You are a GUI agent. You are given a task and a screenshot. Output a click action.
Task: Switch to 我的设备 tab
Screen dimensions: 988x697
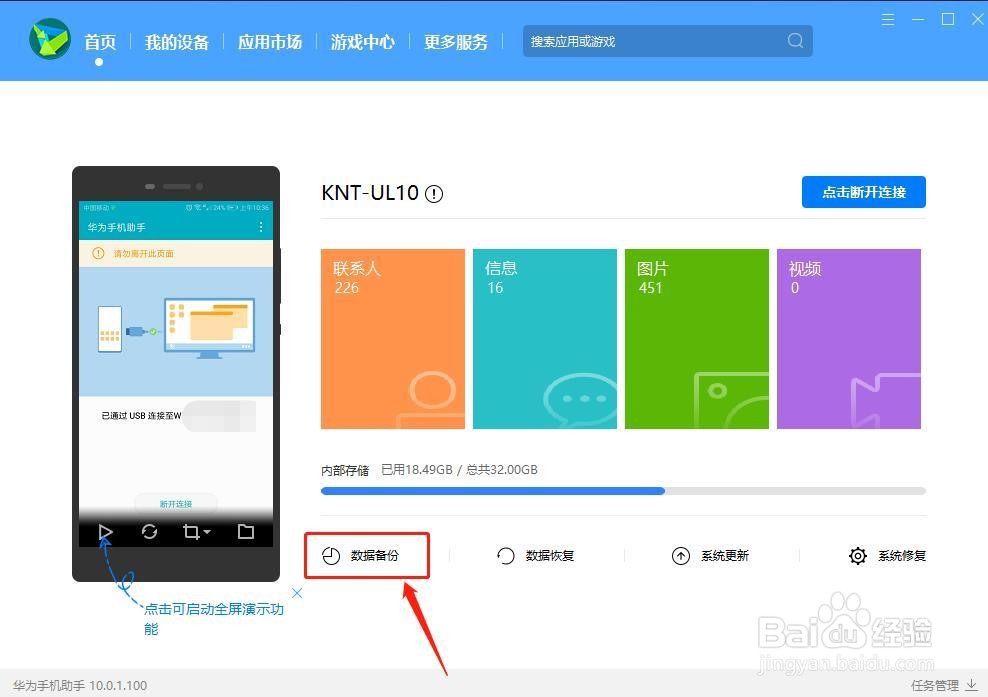coord(176,42)
